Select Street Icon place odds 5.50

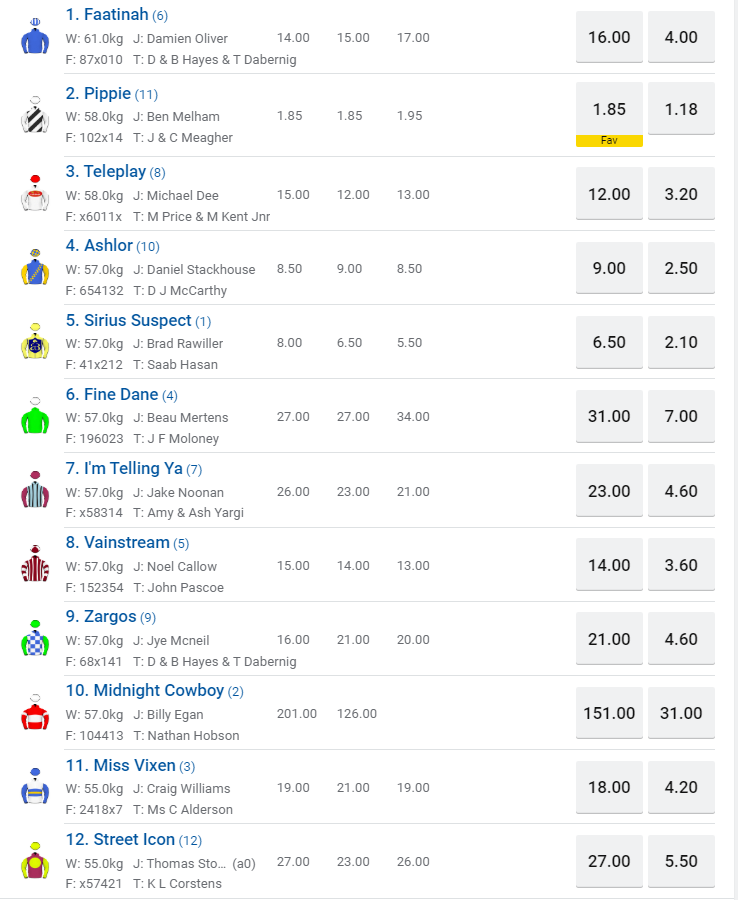point(681,861)
